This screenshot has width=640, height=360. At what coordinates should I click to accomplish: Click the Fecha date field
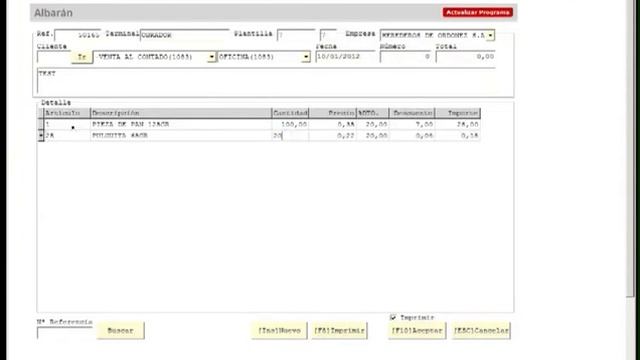click(x=345, y=57)
